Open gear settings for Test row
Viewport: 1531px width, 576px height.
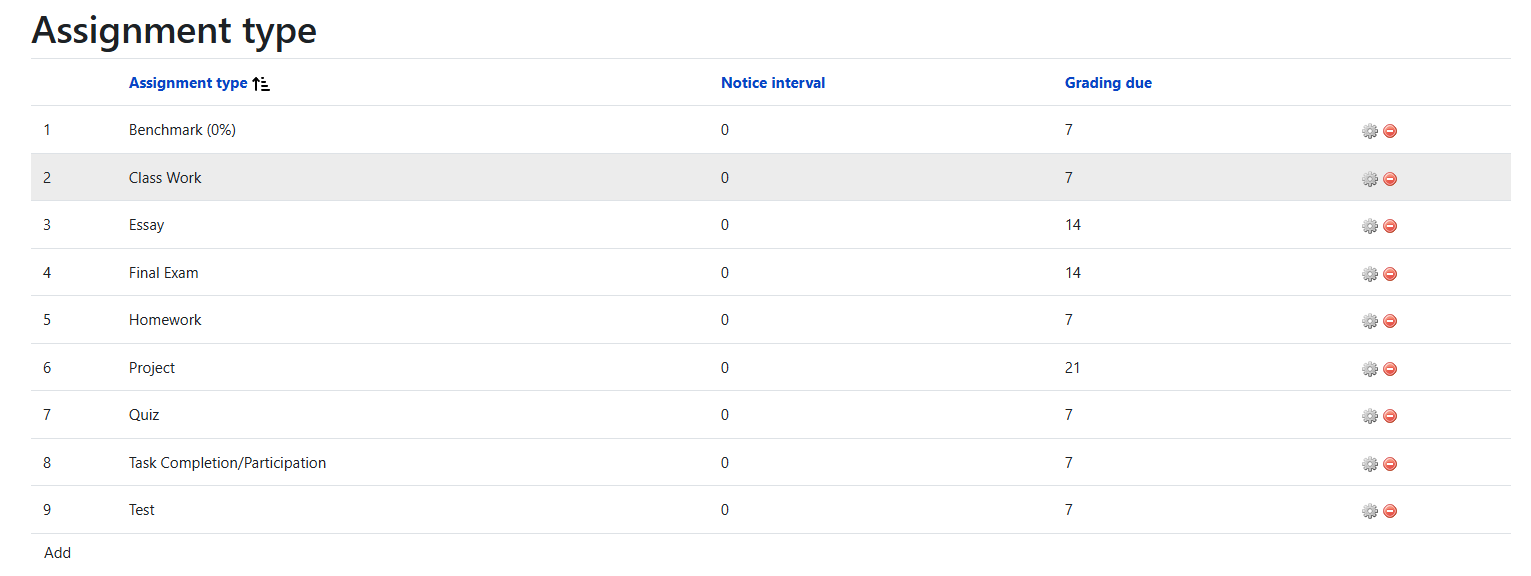pyautogui.click(x=1370, y=511)
